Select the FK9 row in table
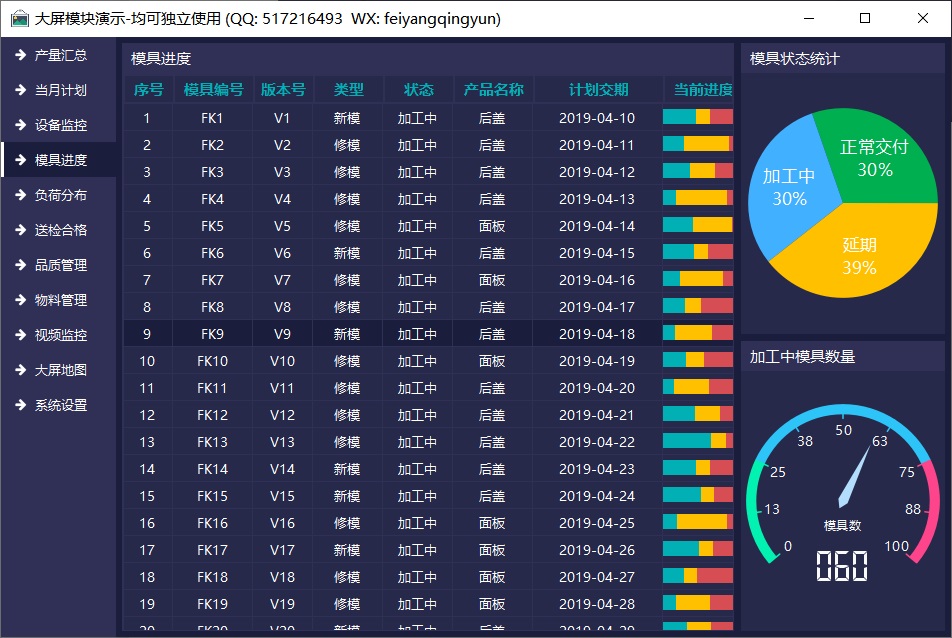Screen dimensions: 952x638 pos(212,334)
